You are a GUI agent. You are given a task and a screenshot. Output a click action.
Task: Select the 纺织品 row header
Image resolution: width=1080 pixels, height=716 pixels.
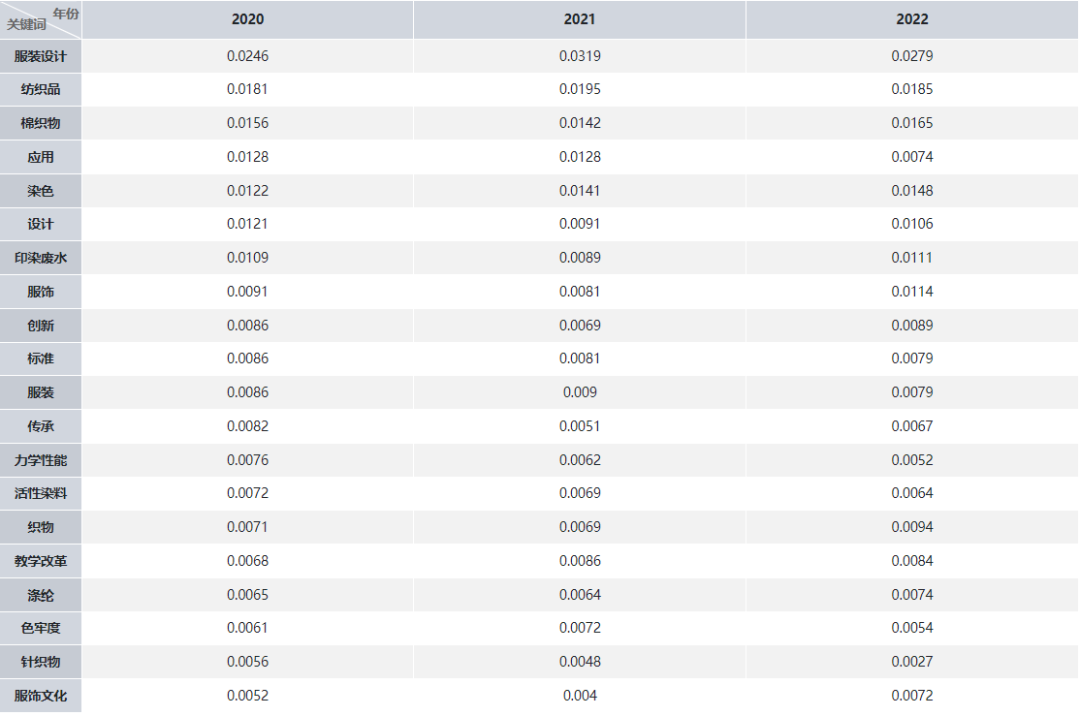click(41, 90)
